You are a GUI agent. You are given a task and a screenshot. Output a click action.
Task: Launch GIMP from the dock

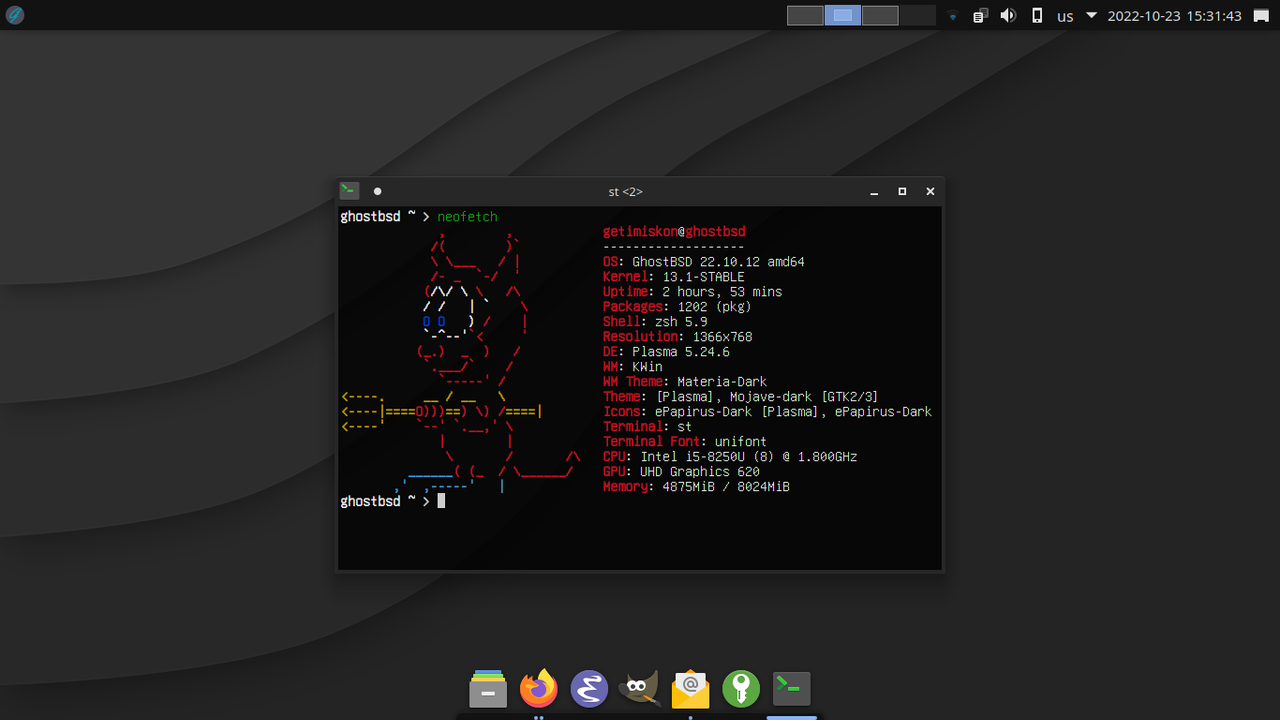pyautogui.click(x=640, y=688)
